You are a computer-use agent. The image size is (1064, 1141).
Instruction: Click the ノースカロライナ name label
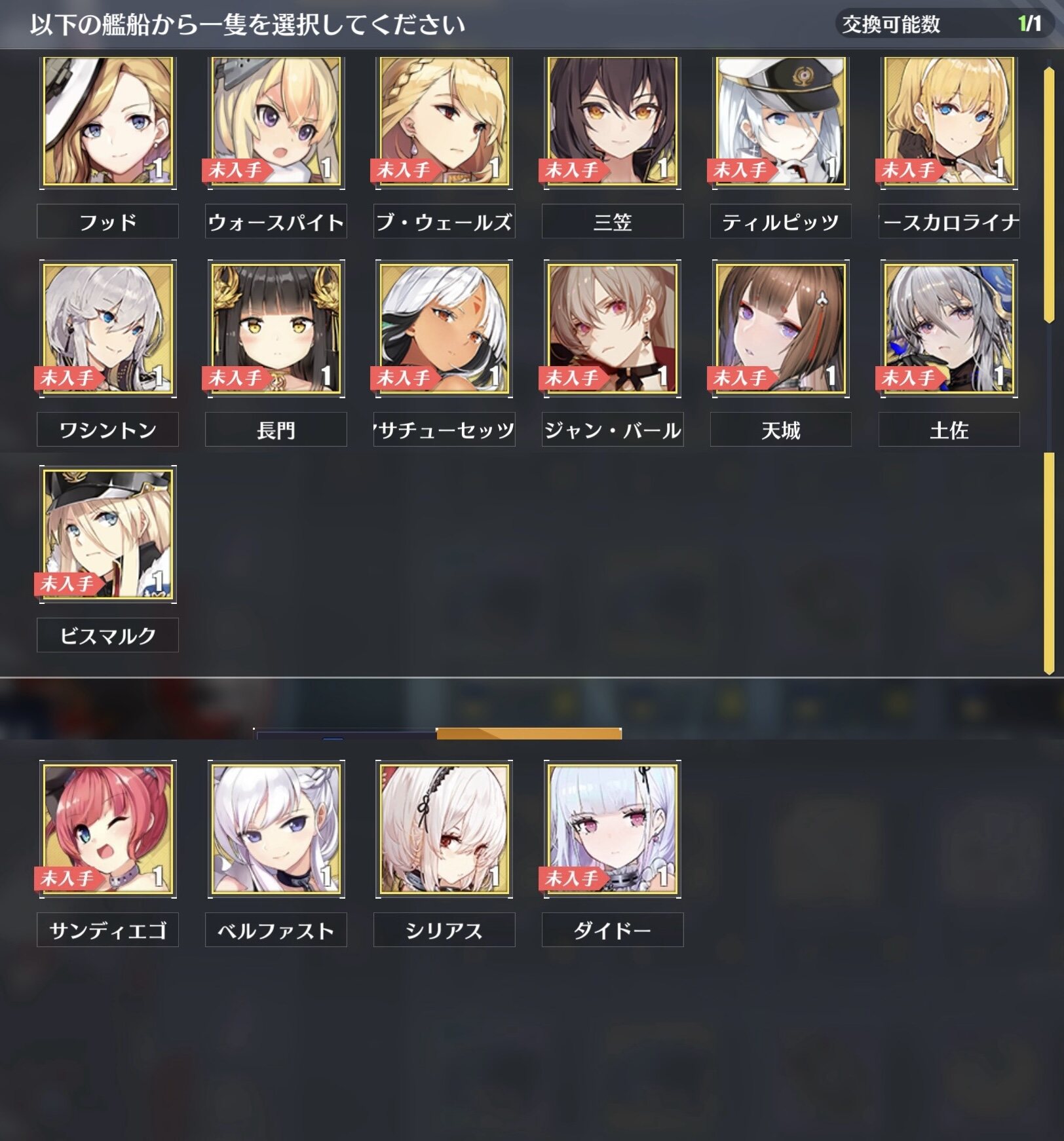[x=949, y=222]
